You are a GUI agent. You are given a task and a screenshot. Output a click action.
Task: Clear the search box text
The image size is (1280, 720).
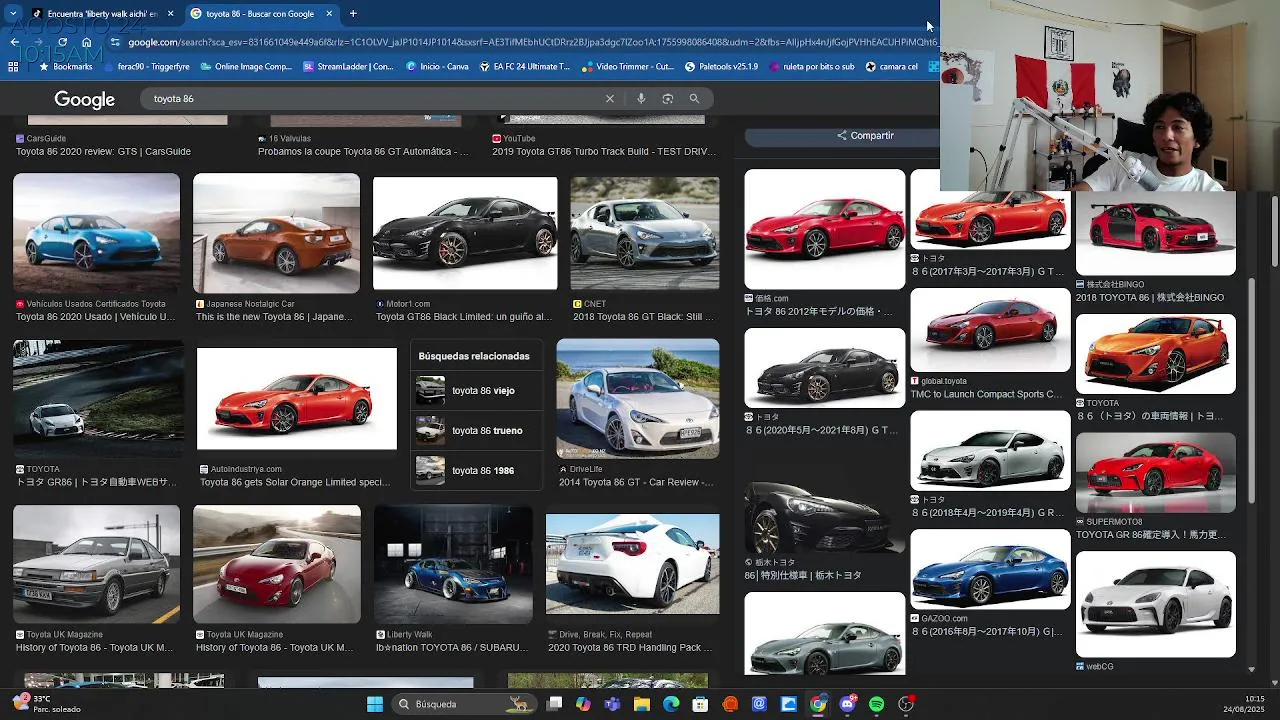610,99
